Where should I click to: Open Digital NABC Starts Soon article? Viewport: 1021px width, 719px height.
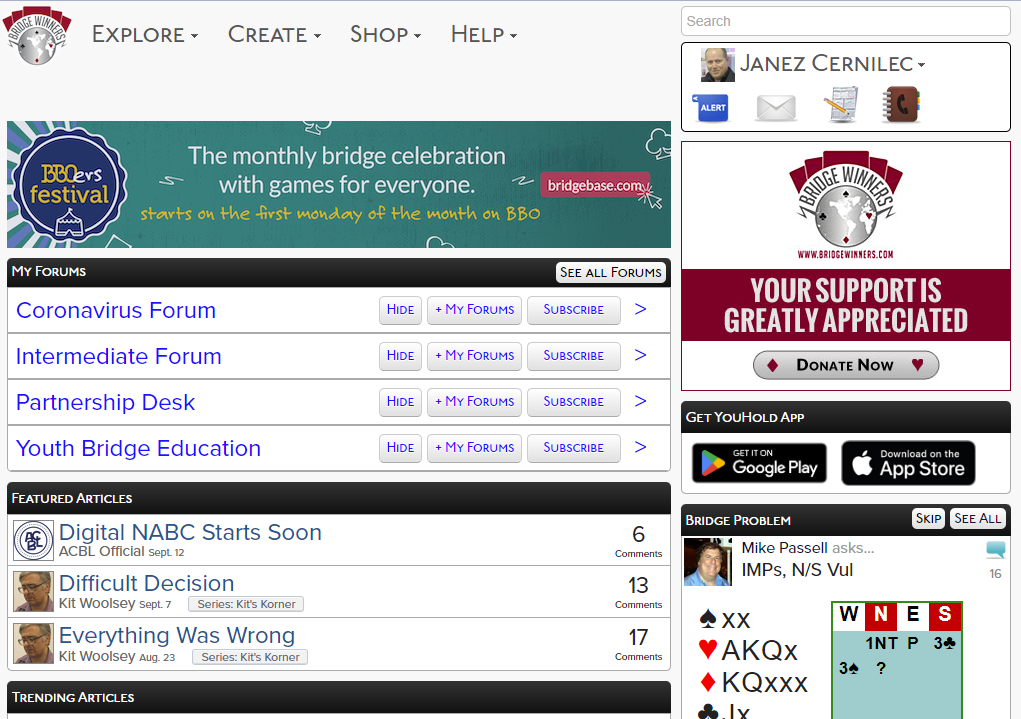(190, 532)
